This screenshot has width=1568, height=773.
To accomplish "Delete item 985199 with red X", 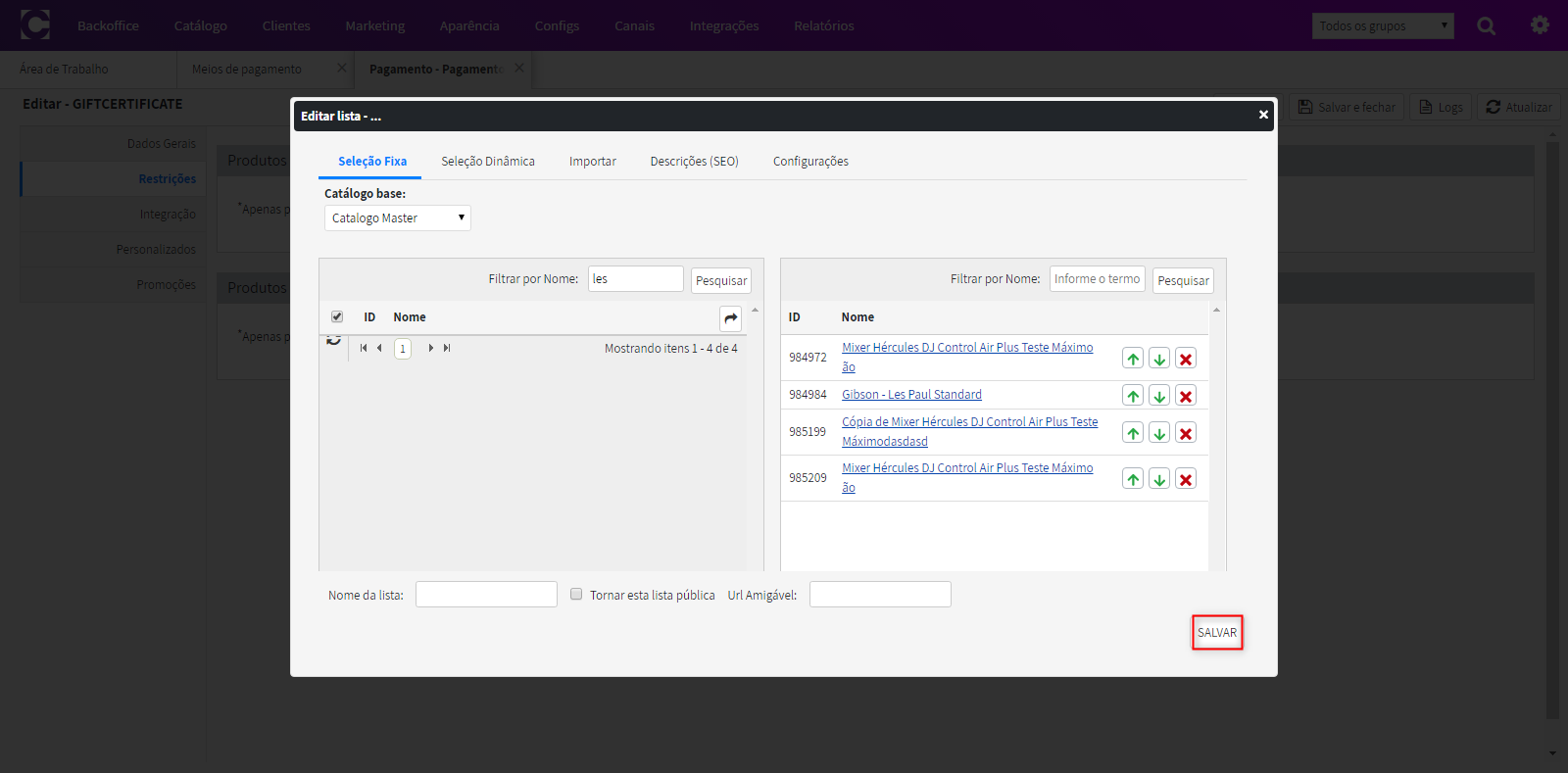I will tap(1186, 433).
